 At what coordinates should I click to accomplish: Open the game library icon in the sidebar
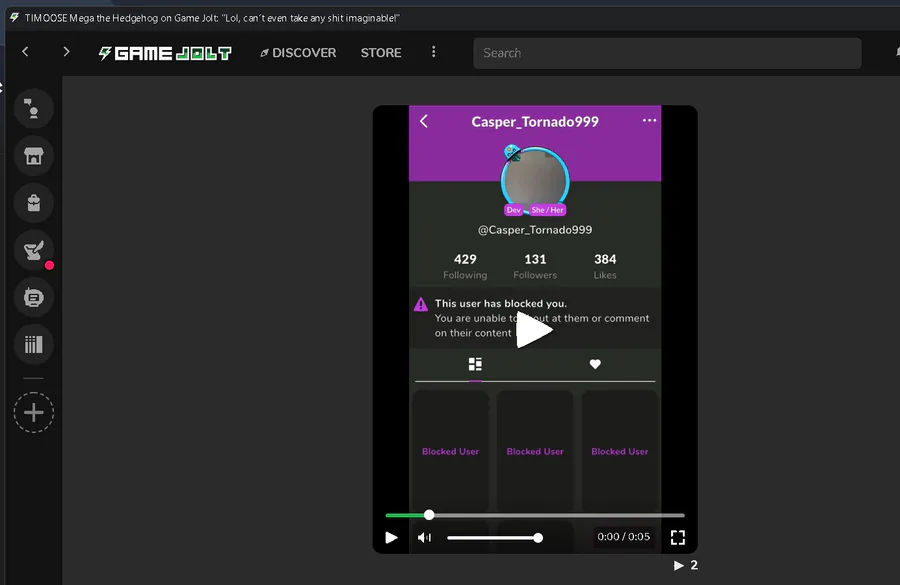(34, 344)
